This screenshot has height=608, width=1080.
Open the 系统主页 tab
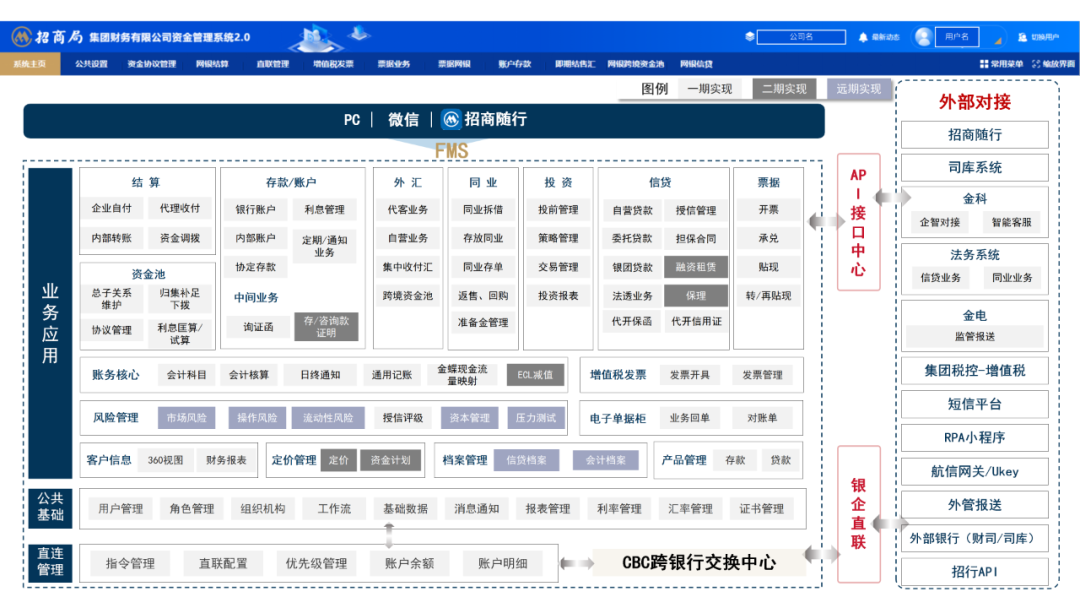click(30, 64)
